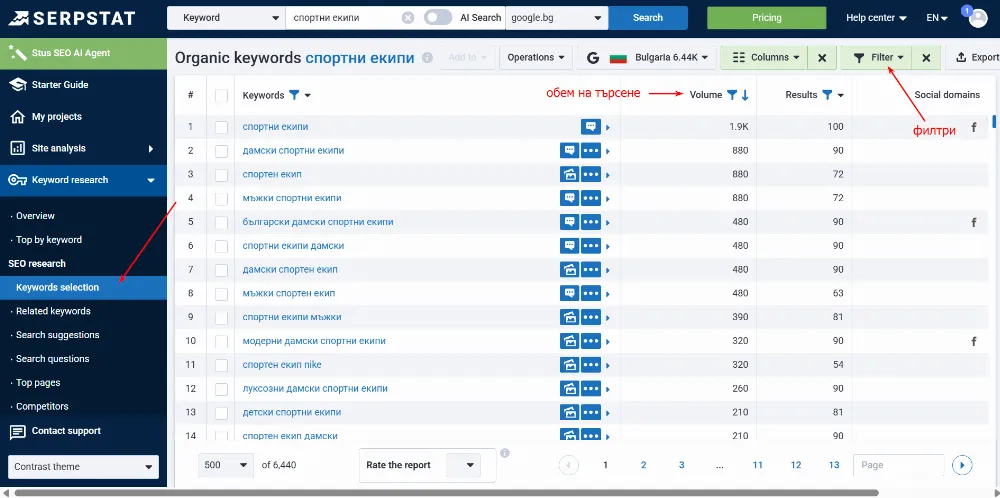Open the Keyword search type dropdown
Screen dimensions: 1000x498
click(x=226, y=18)
